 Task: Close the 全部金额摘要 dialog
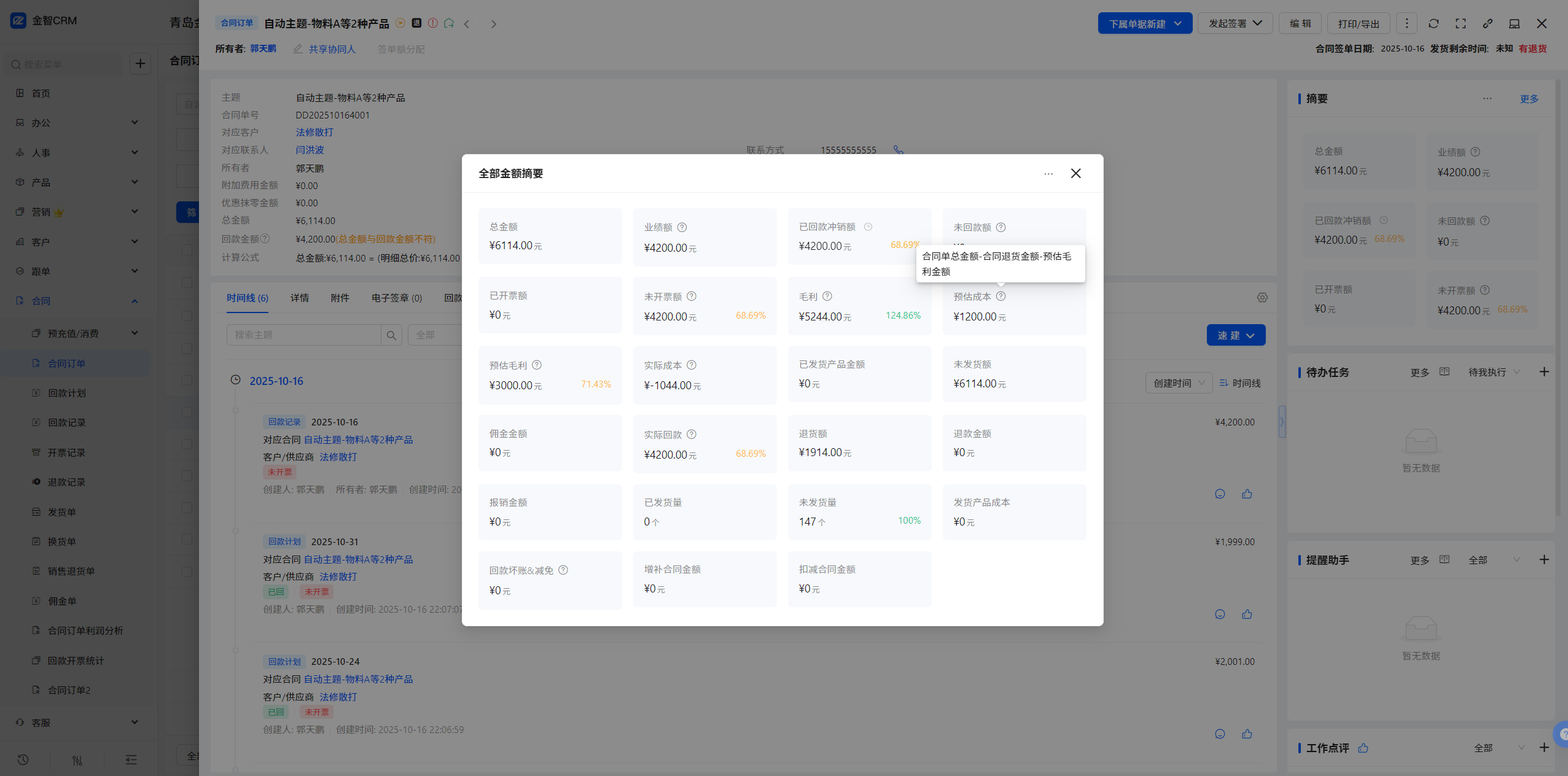1075,174
